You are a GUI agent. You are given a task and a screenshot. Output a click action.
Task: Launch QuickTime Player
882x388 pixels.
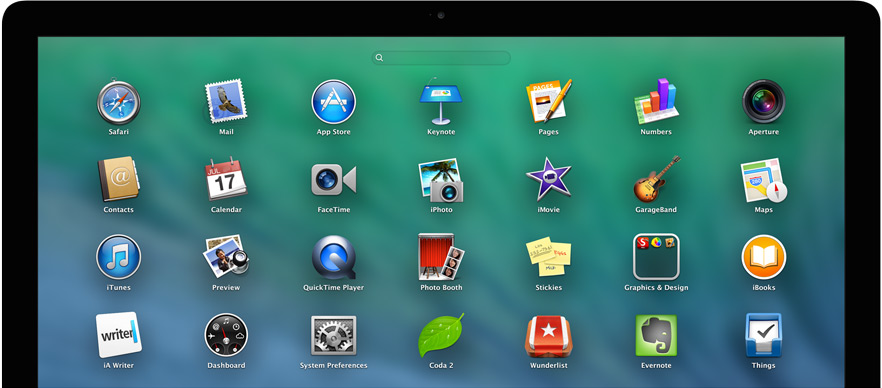(x=334, y=257)
